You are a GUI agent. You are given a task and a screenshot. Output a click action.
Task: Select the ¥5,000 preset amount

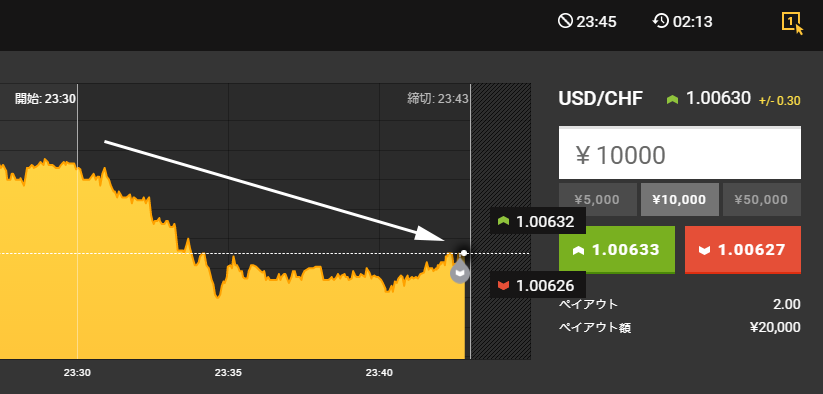click(x=597, y=199)
